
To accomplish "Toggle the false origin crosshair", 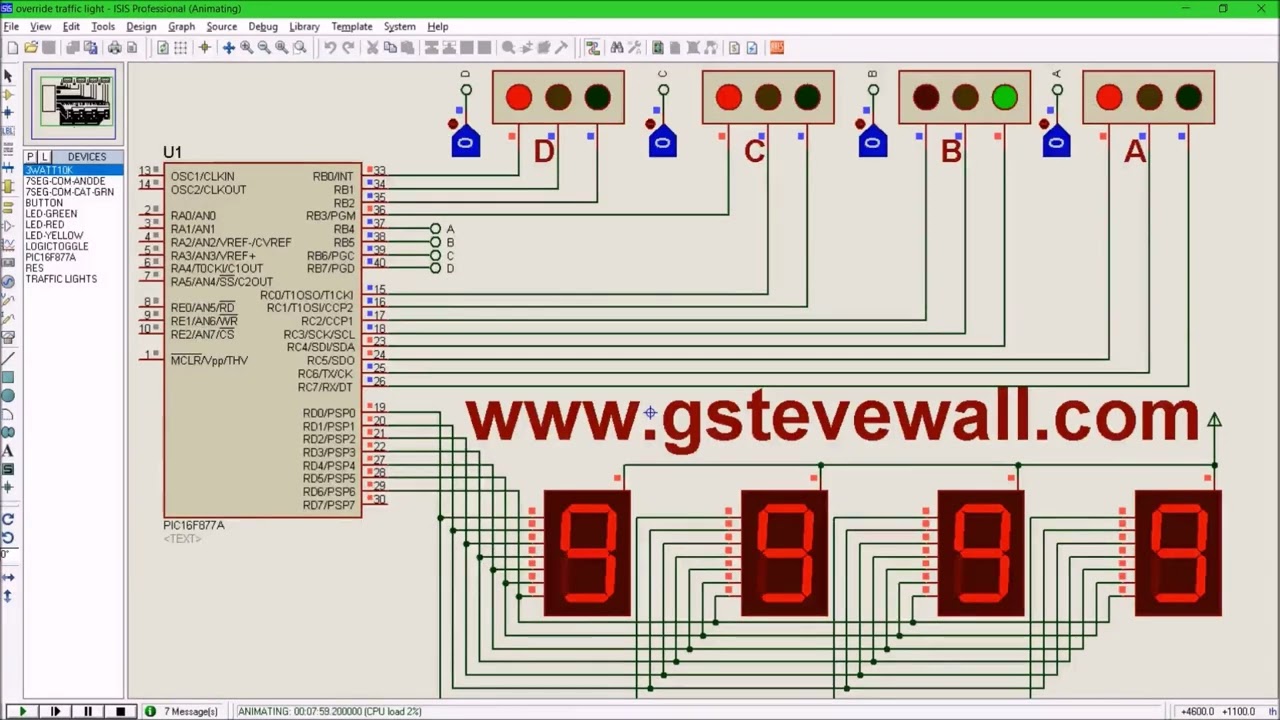I will point(204,47).
